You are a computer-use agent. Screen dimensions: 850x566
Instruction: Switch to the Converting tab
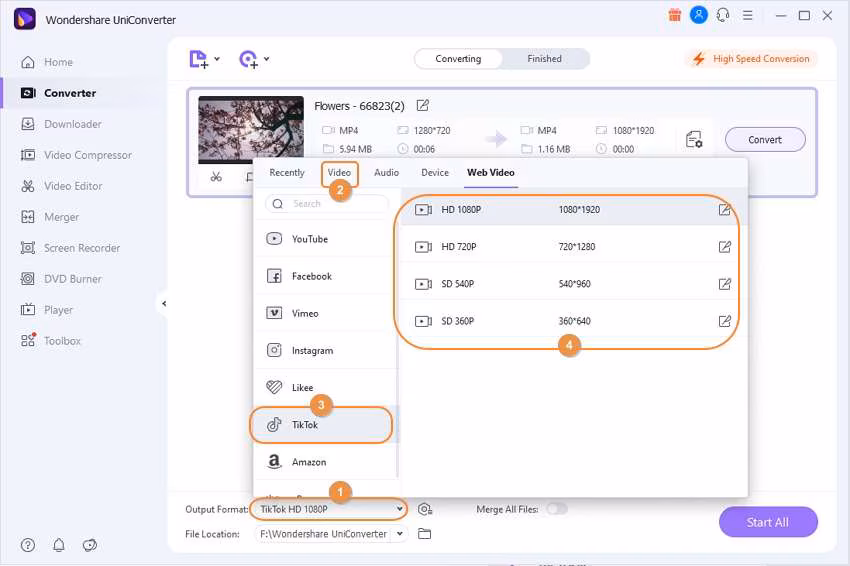(458, 59)
